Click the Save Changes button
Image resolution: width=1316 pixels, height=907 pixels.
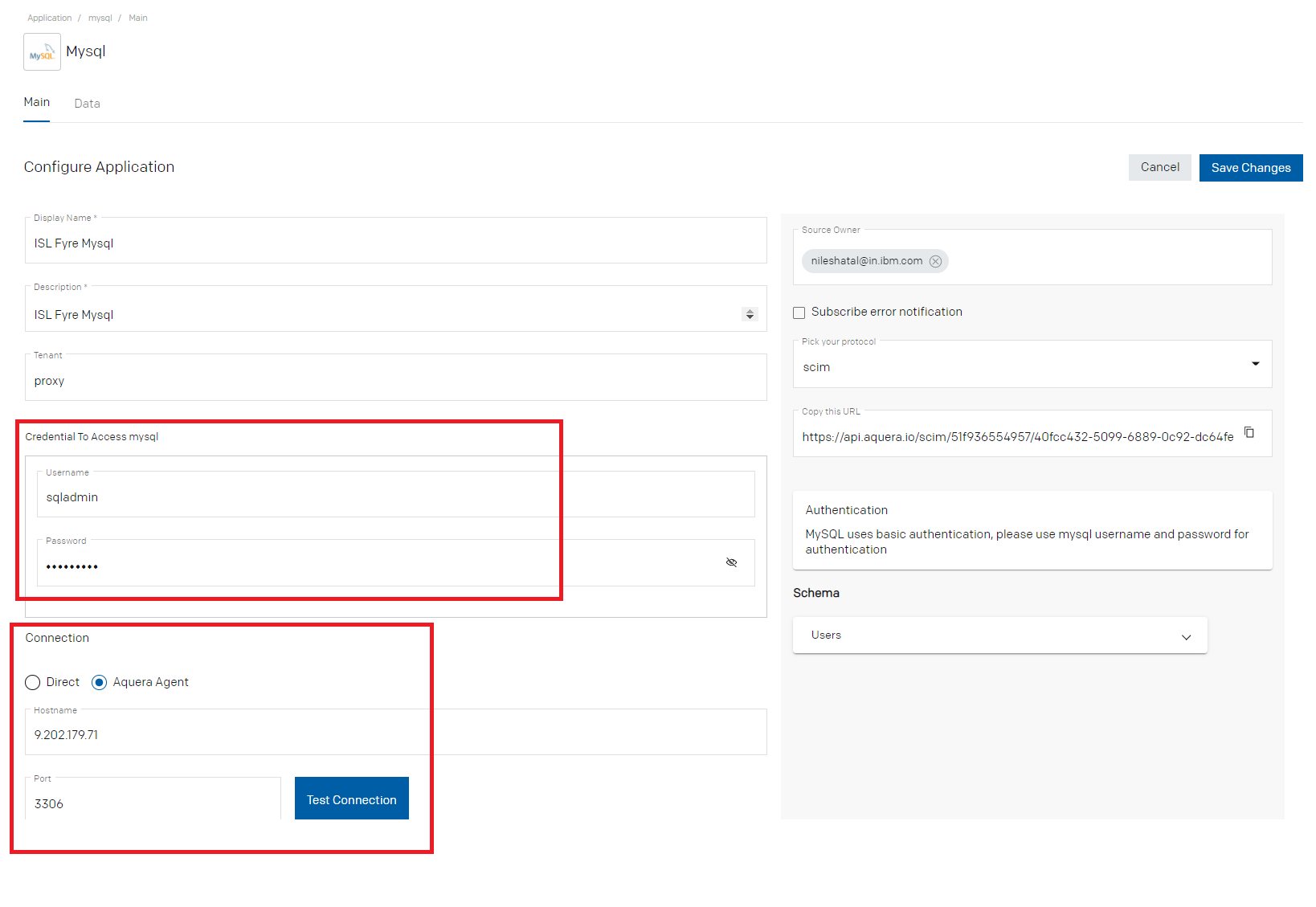coord(1251,168)
